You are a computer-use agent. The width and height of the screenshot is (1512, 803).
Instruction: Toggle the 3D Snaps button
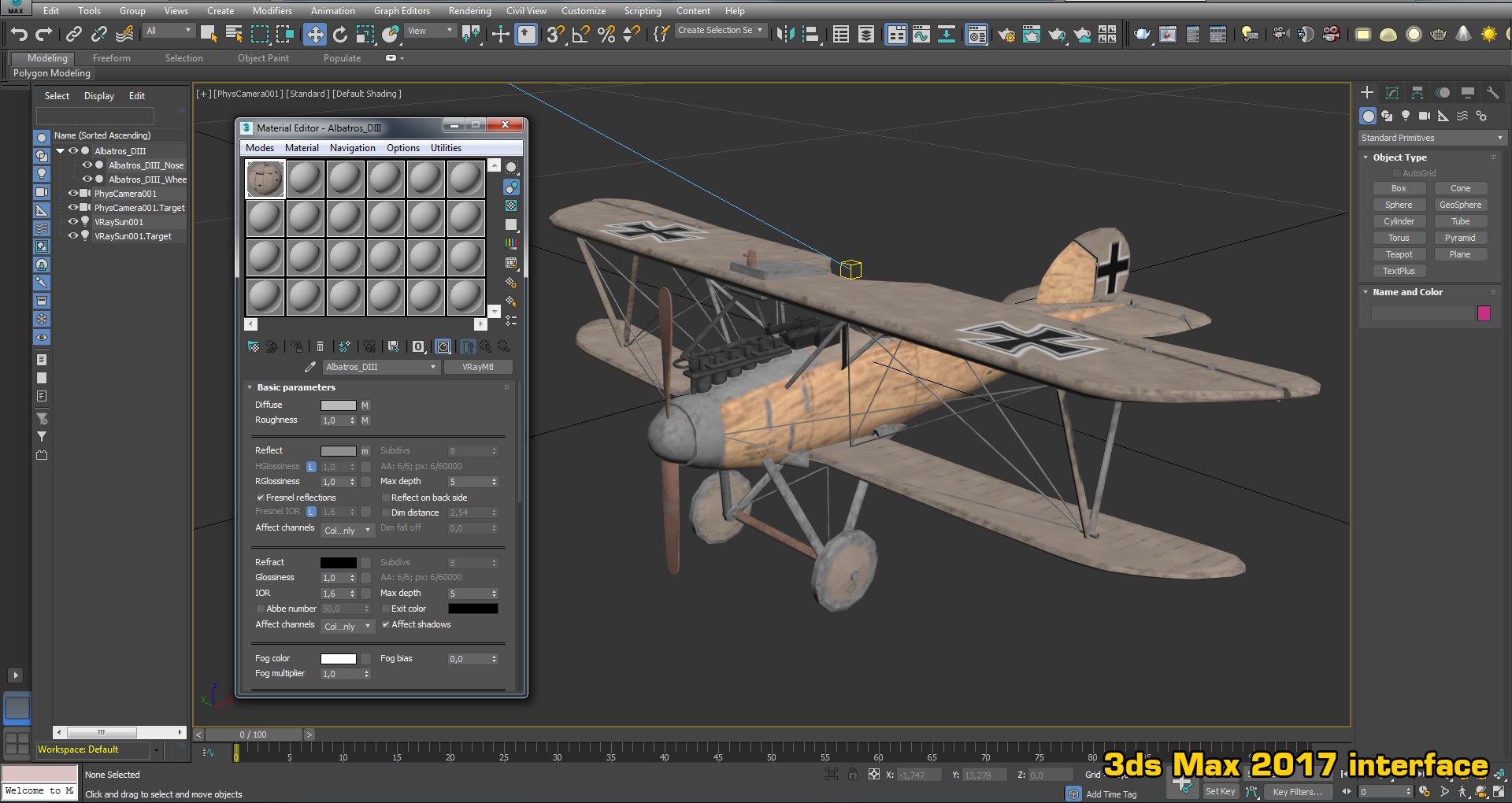[554, 34]
